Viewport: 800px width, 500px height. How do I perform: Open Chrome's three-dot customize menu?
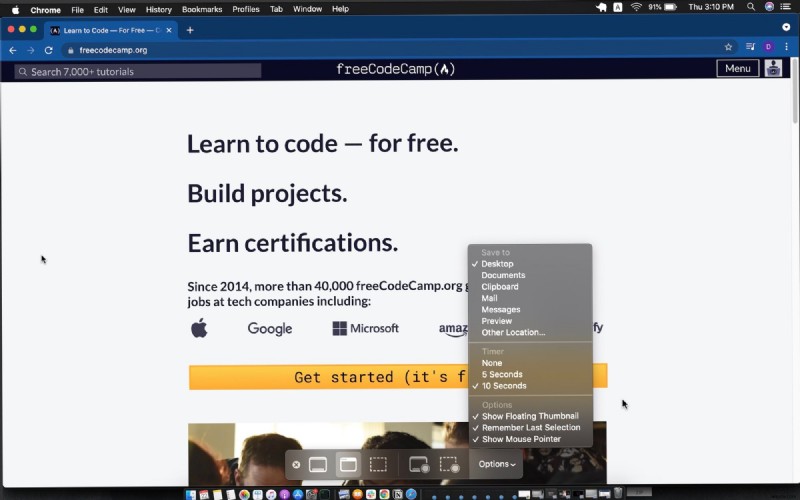click(786, 47)
